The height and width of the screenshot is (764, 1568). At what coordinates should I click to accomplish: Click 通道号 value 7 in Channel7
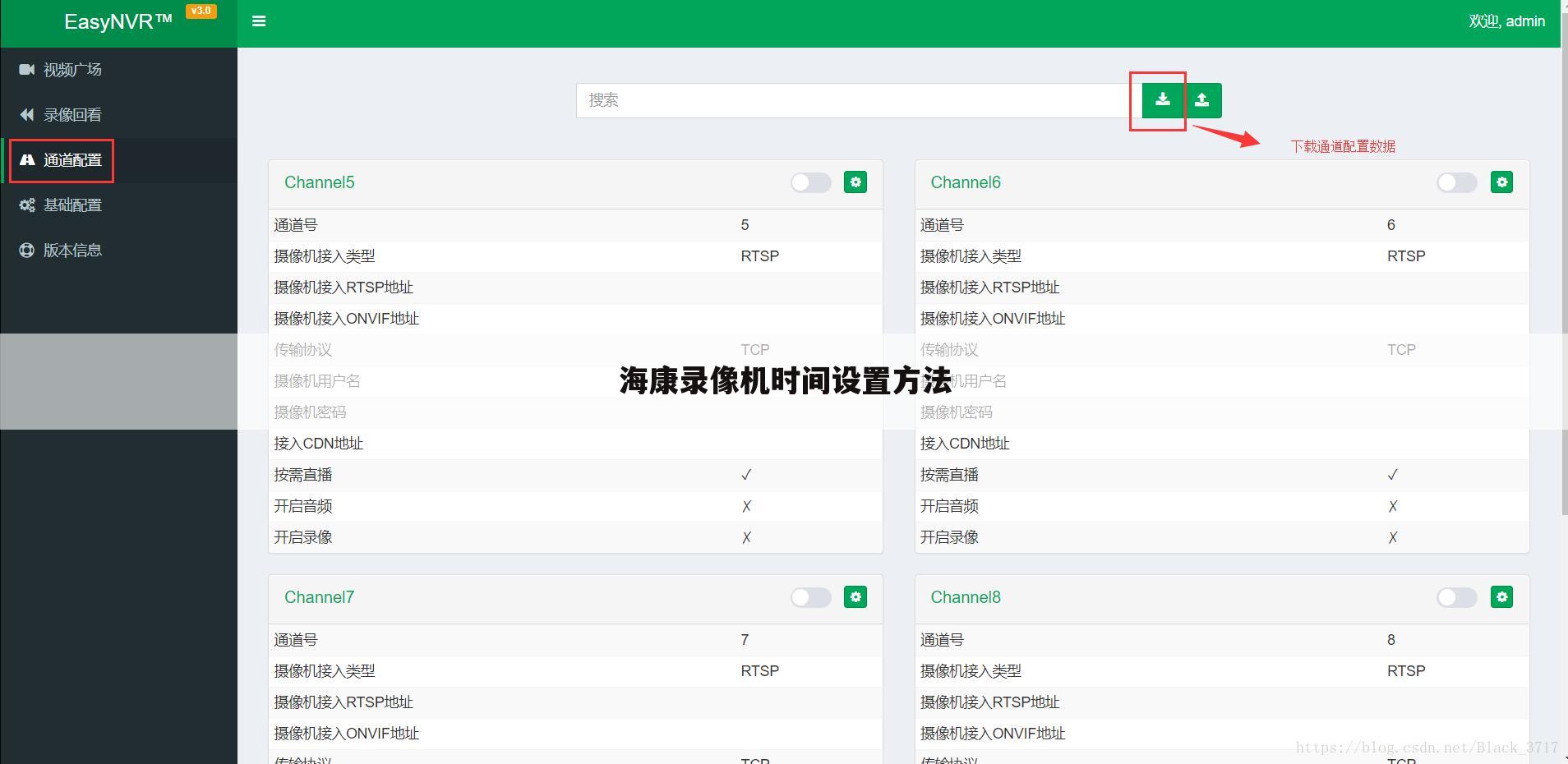[x=745, y=640]
